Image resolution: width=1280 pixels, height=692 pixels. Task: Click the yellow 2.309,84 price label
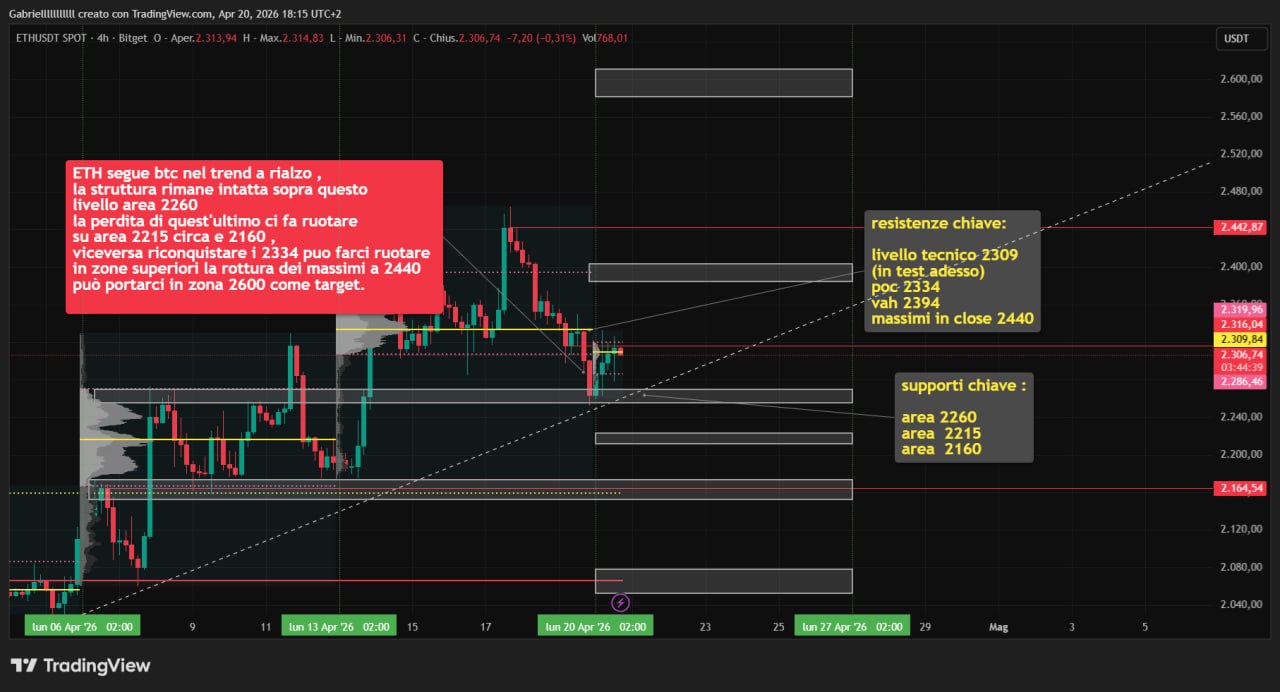tap(1242, 339)
